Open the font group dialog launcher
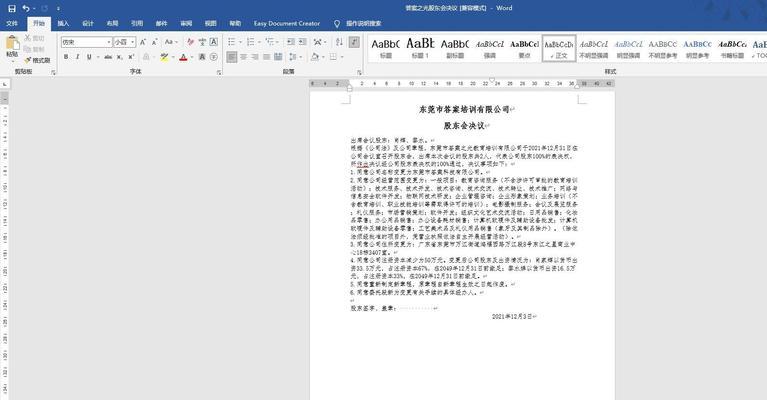This screenshot has width=767, height=400. point(219,72)
